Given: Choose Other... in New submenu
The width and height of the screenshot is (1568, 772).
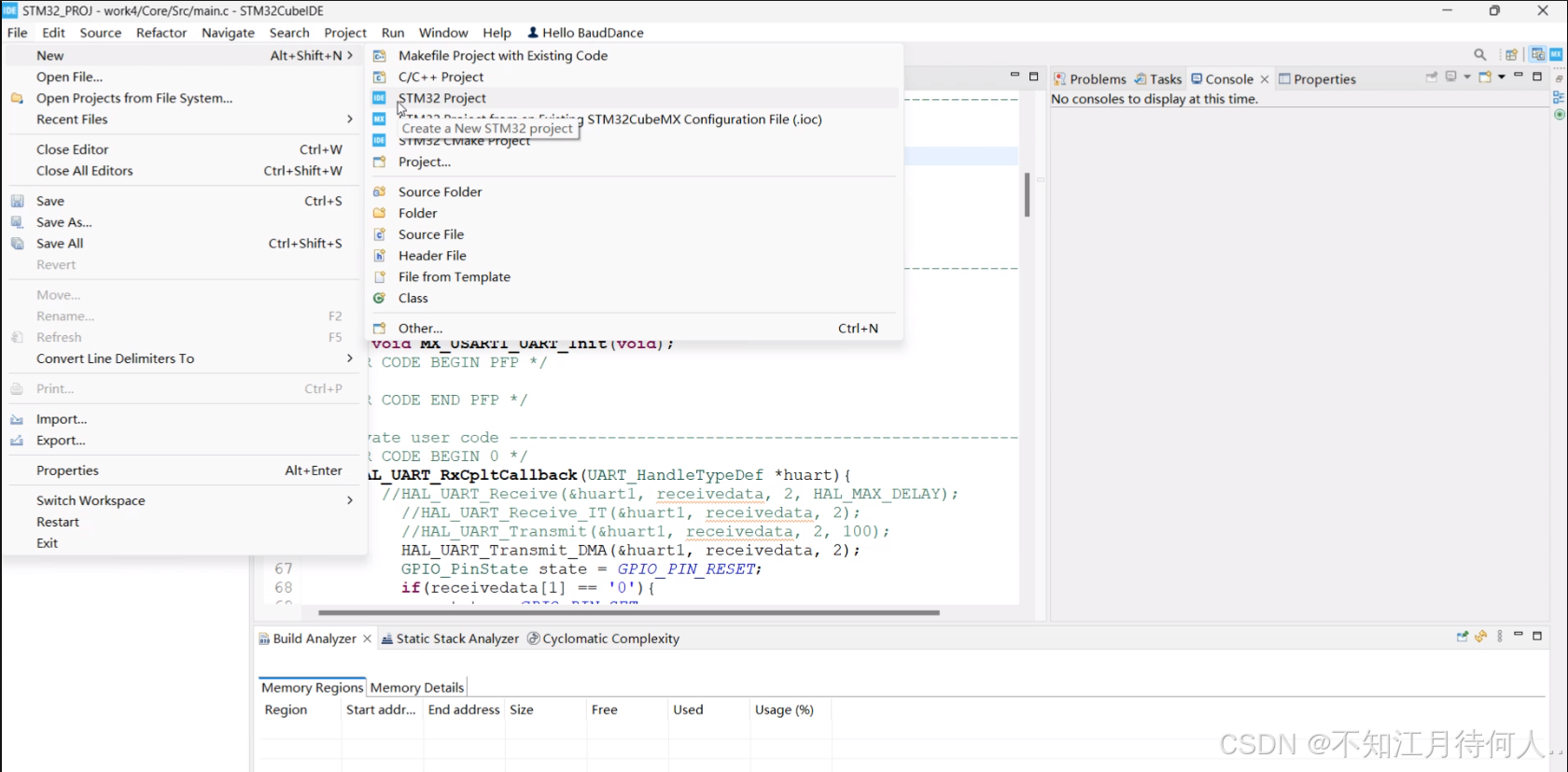Looking at the screenshot, I should click(x=633, y=329).
